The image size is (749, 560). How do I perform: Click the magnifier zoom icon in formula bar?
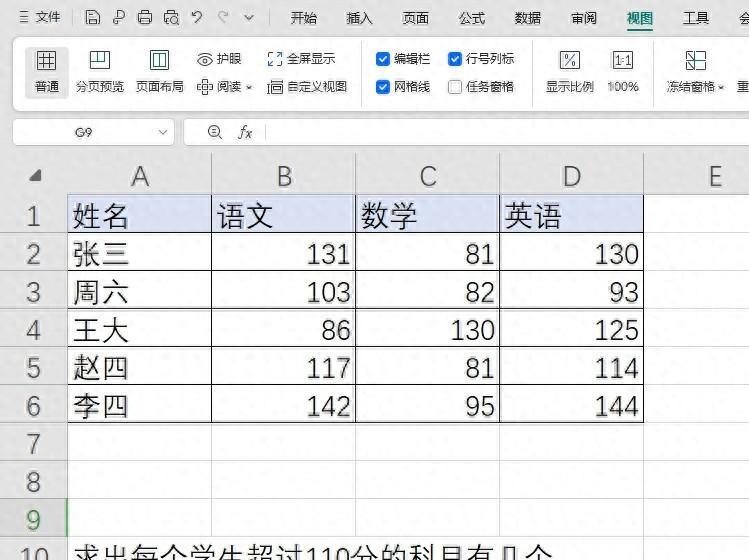coord(215,132)
